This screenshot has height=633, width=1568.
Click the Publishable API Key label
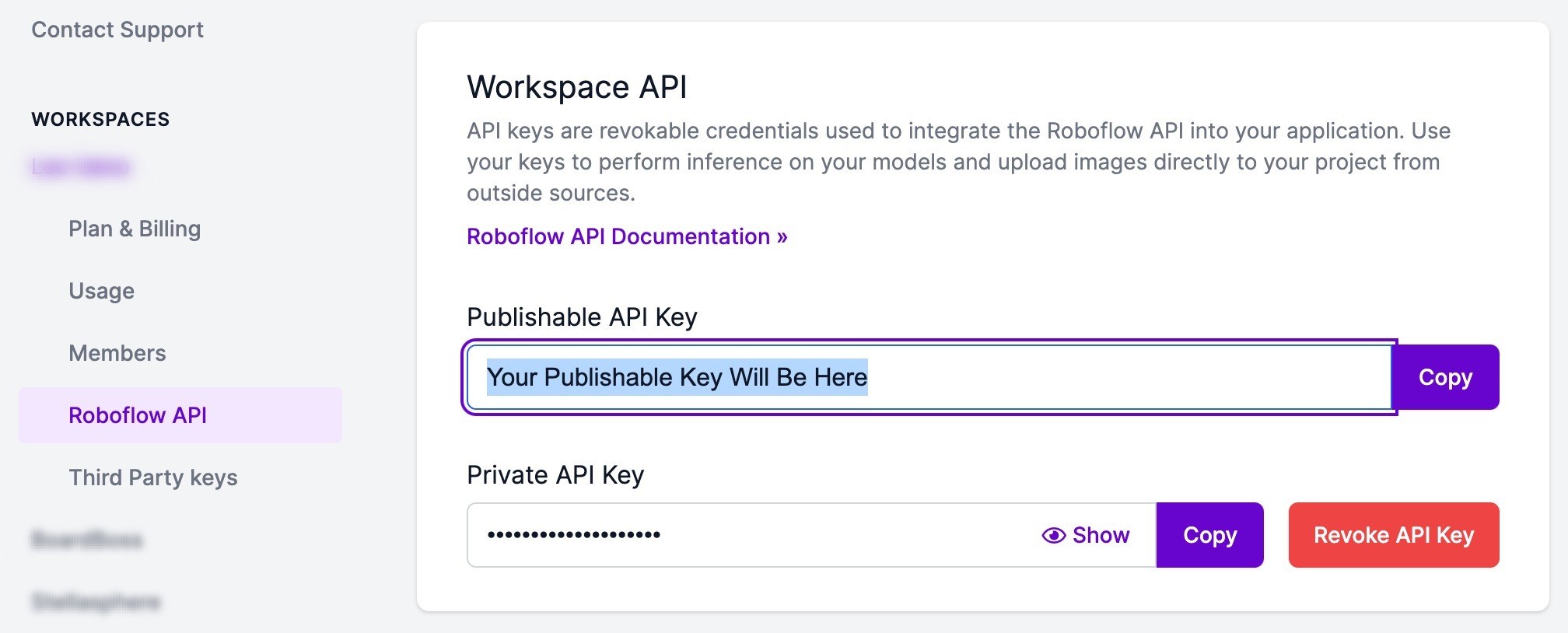click(582, 317)
